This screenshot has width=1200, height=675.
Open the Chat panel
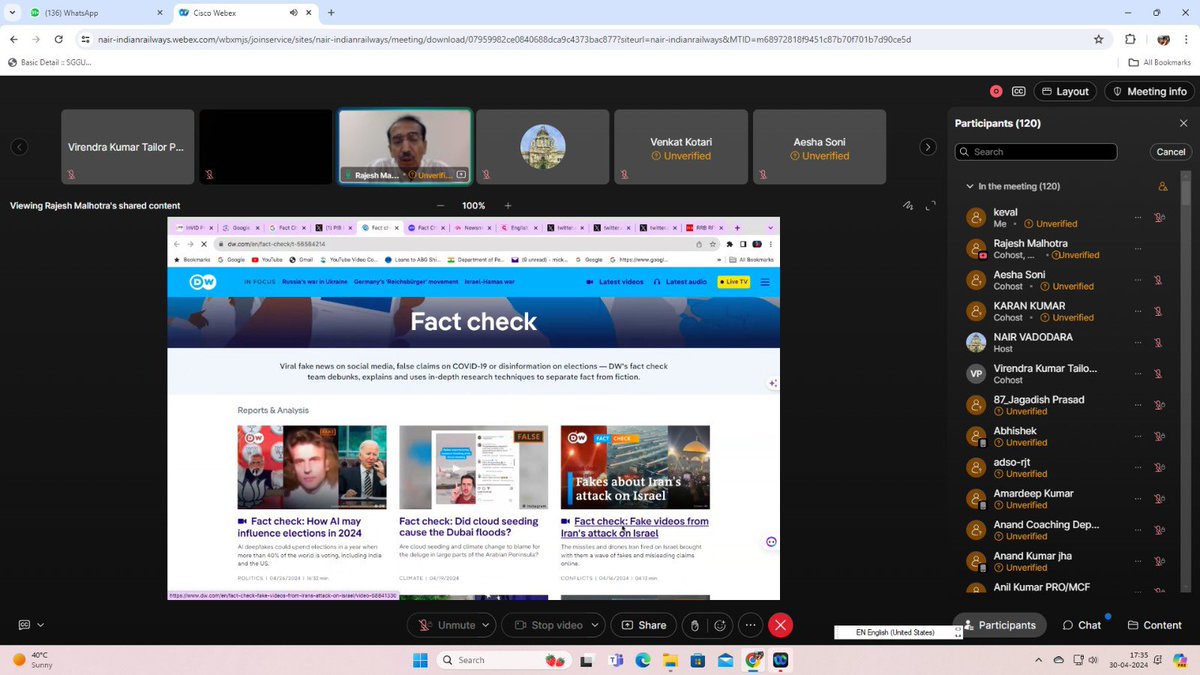[x=1082, y=625]
